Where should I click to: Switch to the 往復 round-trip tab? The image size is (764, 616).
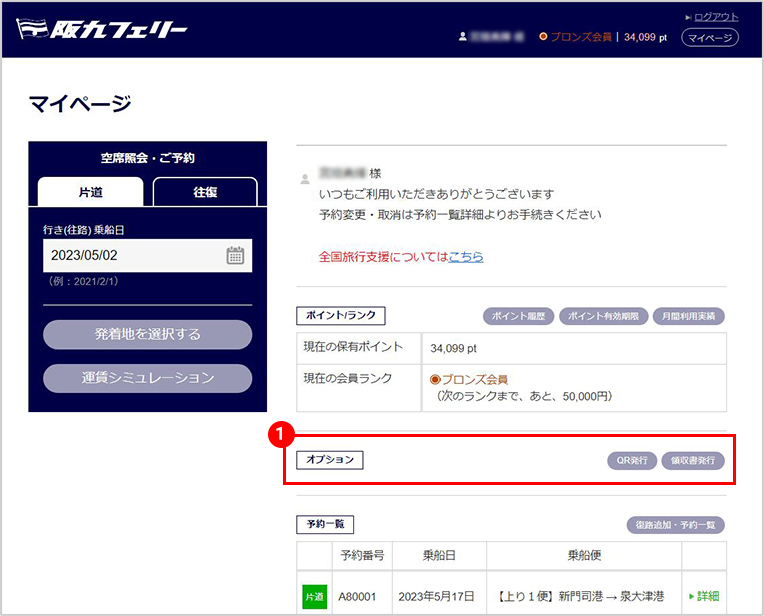point(204,192)
